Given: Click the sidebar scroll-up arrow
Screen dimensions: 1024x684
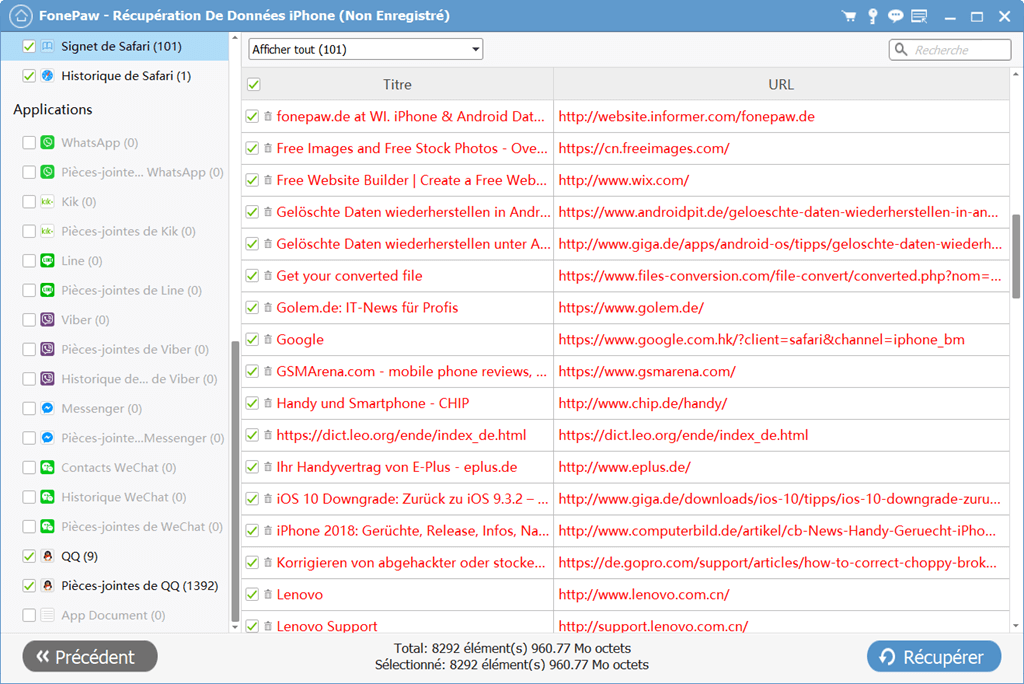Looking at the screenshot, I should coord(235,38).
